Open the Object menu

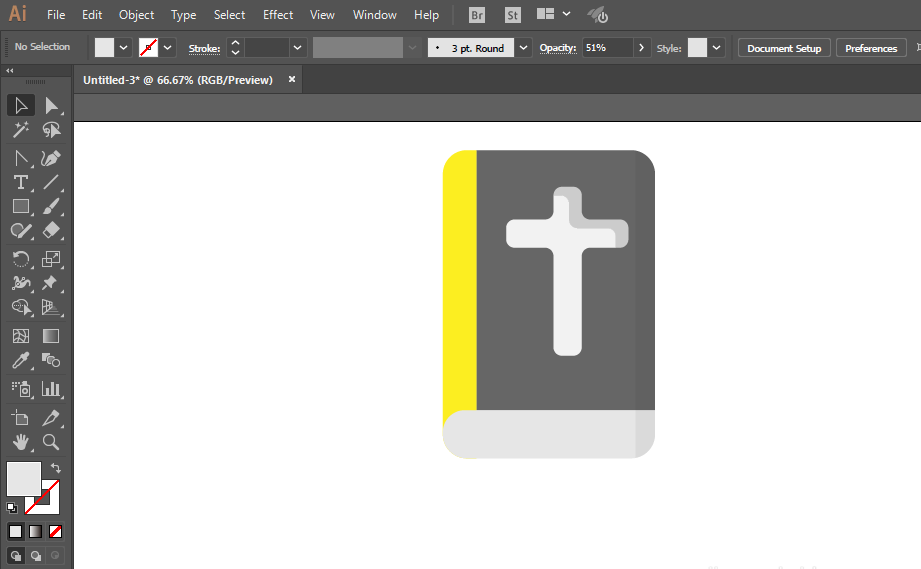[136, 15]
